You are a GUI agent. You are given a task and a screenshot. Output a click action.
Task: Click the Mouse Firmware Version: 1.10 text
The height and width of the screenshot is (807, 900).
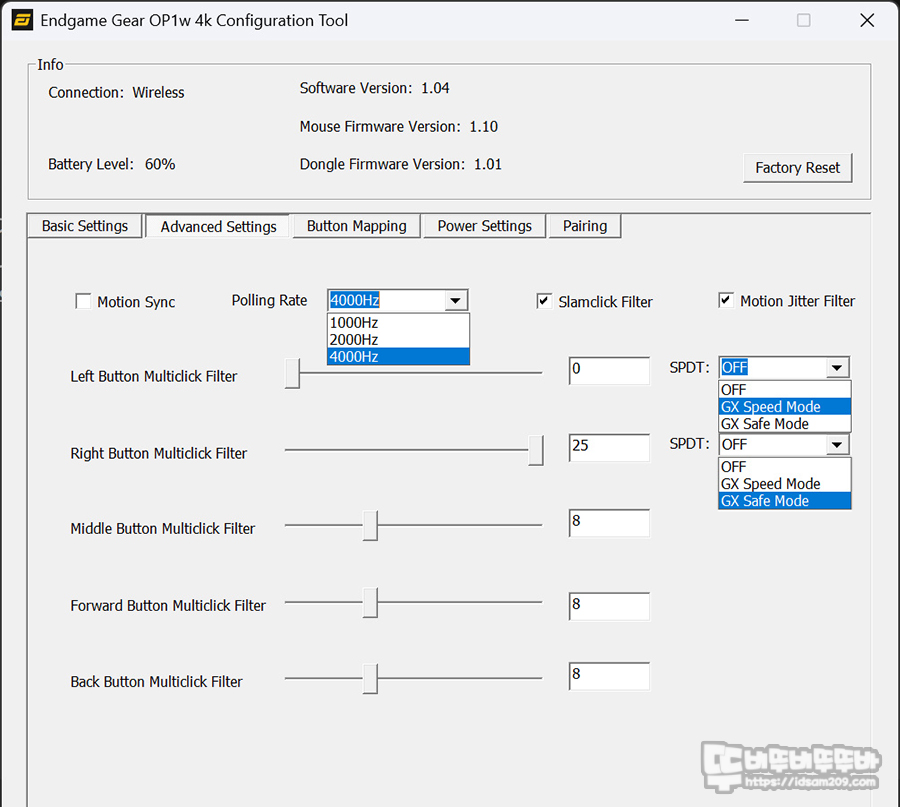[398, 126]
